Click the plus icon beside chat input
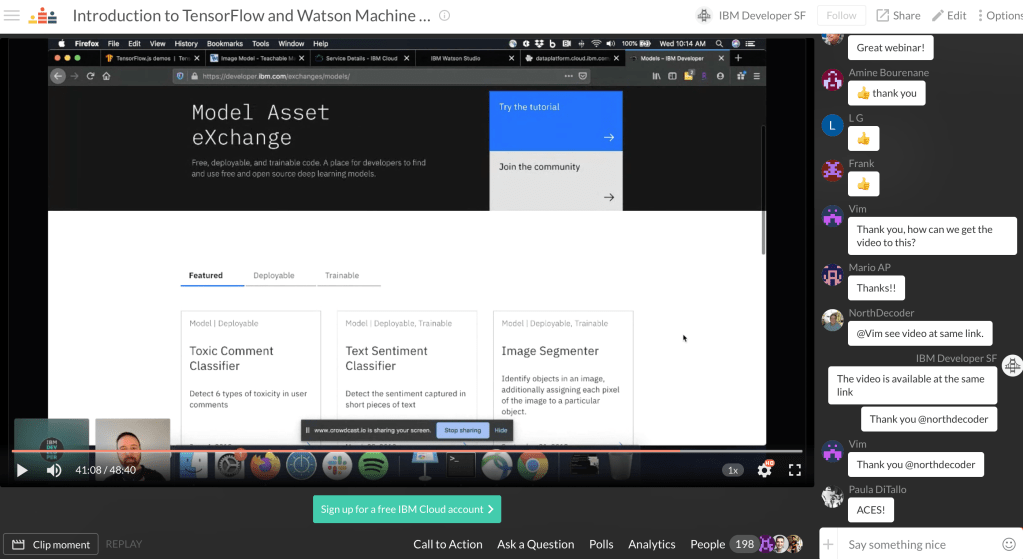1023x559 pixels. 828,545
